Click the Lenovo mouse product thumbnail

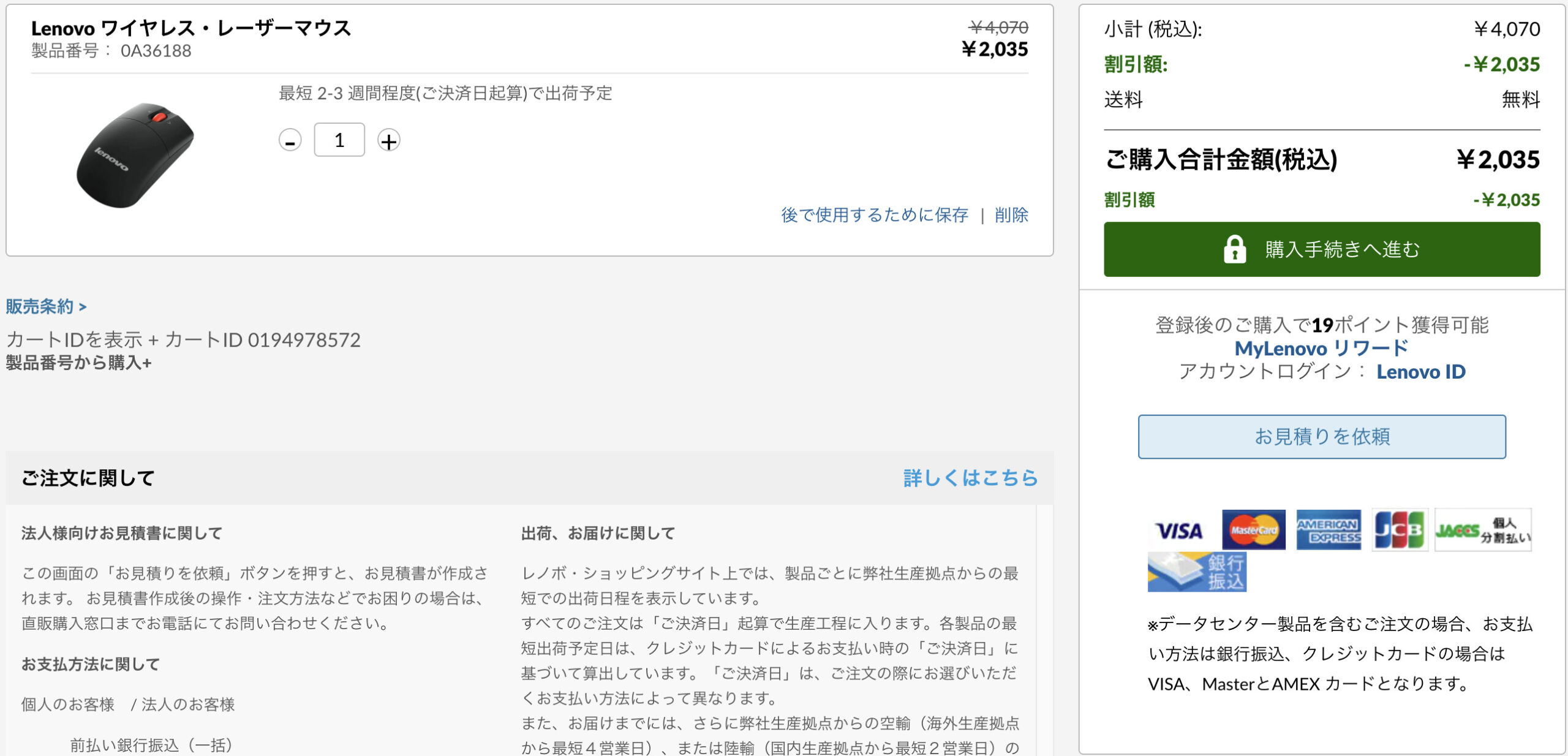click(135, 155)
